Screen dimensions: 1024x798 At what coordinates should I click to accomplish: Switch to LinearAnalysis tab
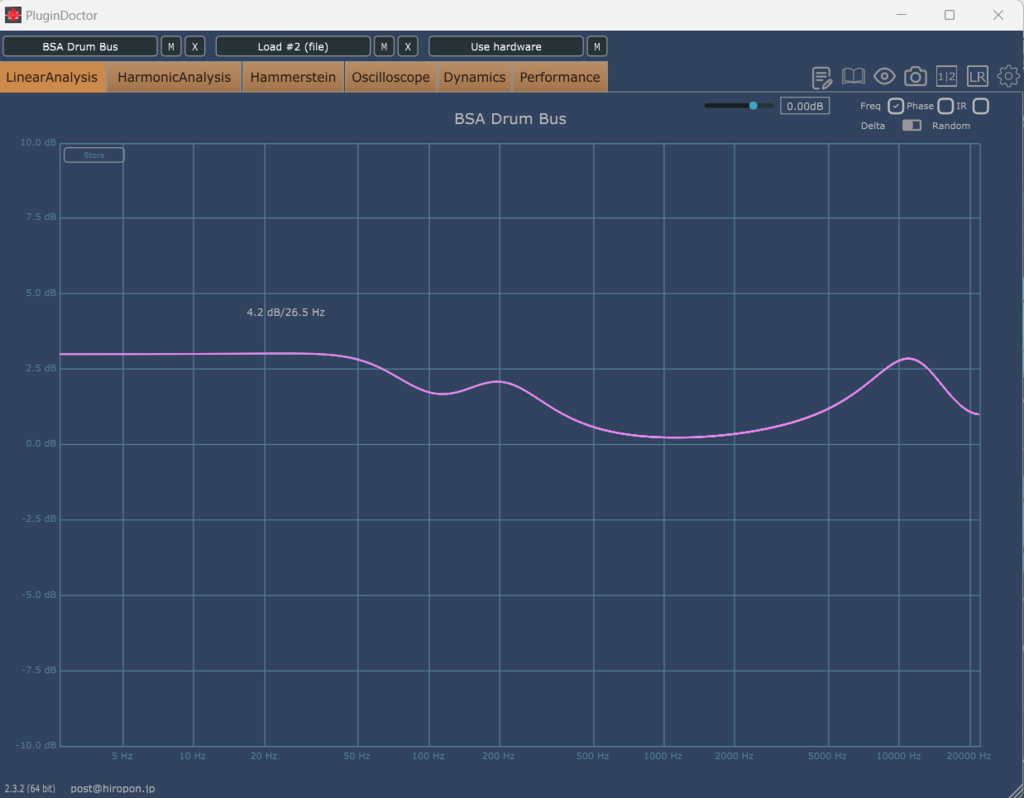[x=52, y=77]
